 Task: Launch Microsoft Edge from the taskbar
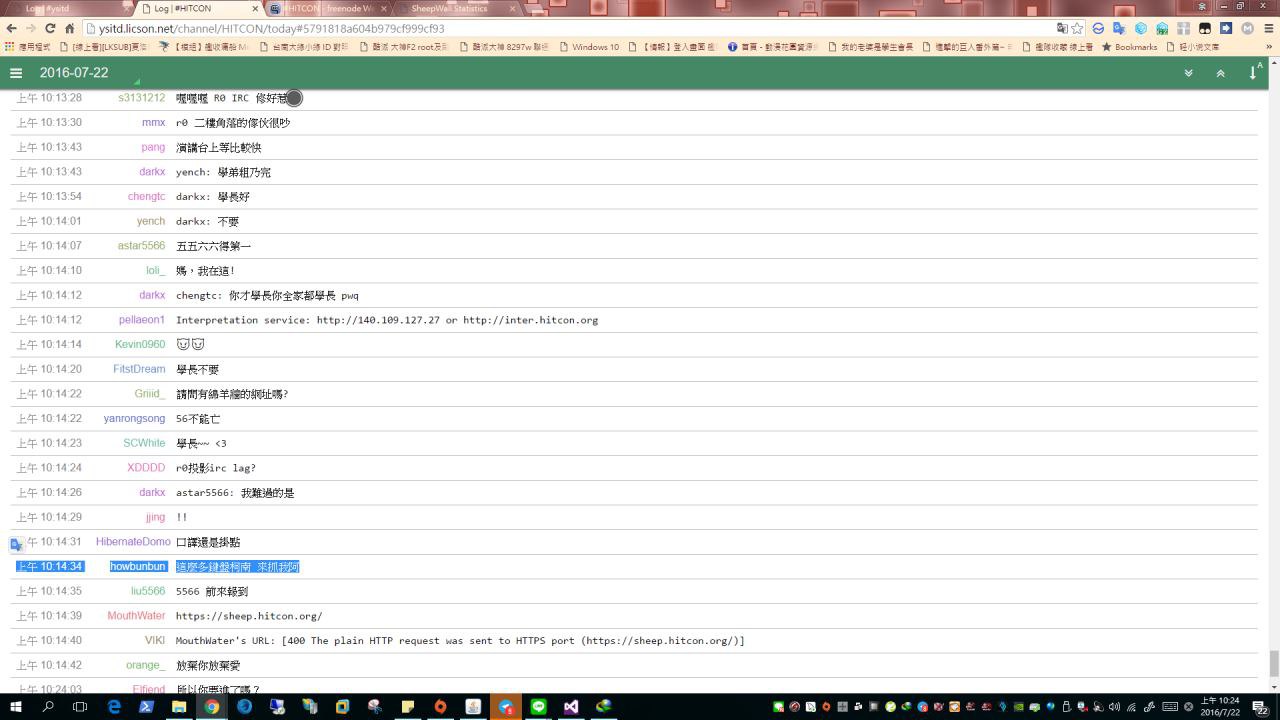114,707
